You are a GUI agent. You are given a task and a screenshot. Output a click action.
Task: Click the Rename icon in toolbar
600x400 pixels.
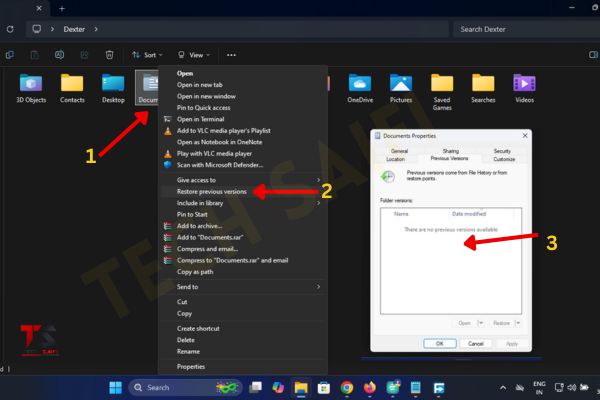click(x=59, y=55)
